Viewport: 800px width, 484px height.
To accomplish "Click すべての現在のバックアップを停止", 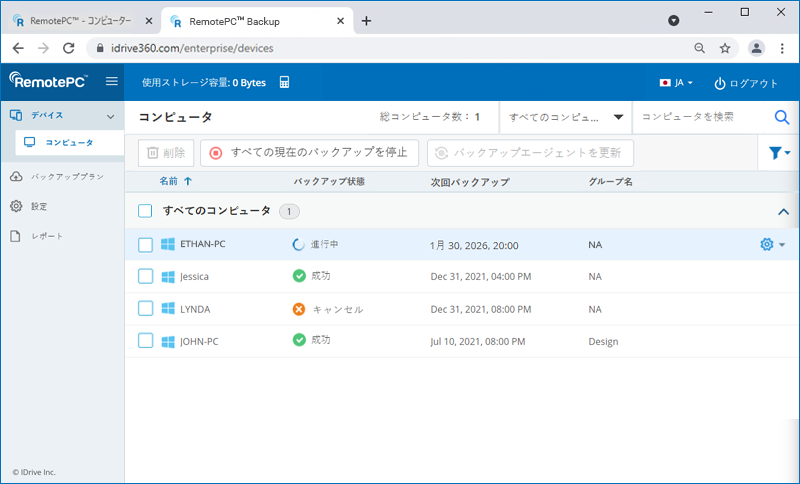I will 309,153.
